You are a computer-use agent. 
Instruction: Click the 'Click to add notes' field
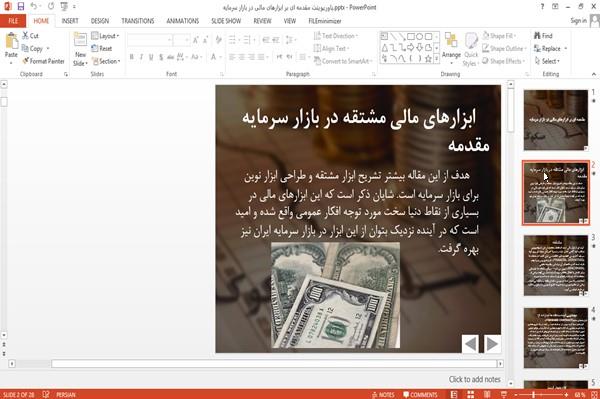tap(474, 379)
